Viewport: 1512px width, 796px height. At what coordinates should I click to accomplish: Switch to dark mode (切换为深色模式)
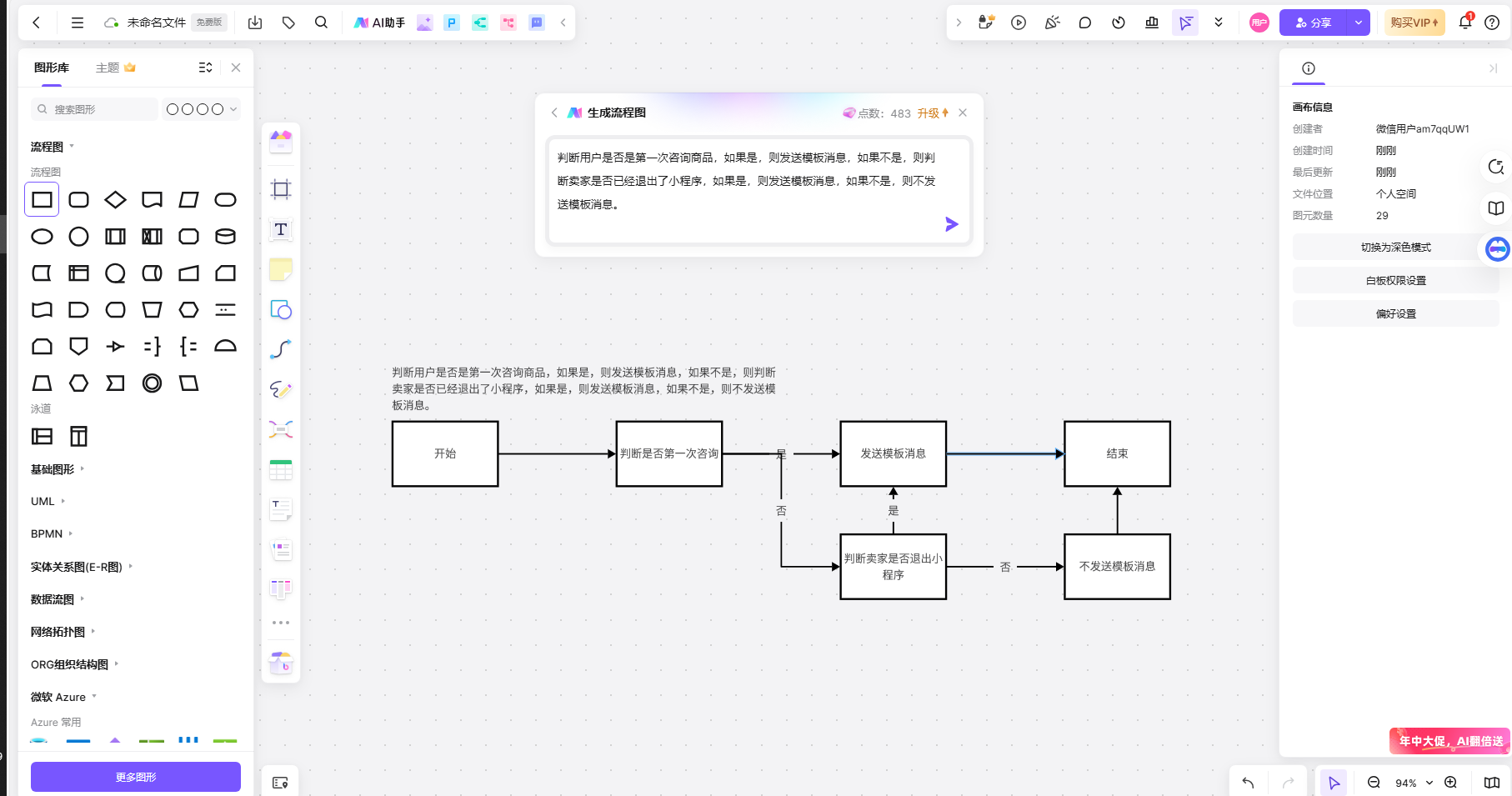pos(1395,248)
